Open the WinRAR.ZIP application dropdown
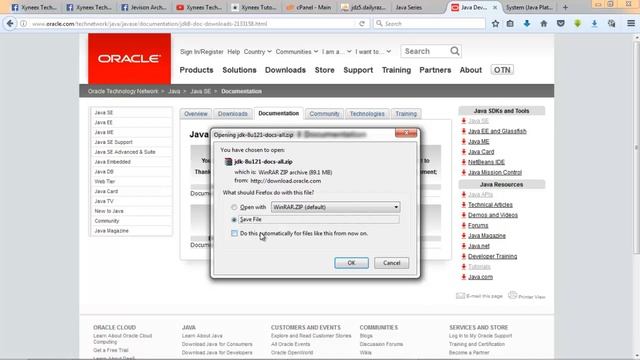This screenshot has width=640, height=360. (335, 207)
